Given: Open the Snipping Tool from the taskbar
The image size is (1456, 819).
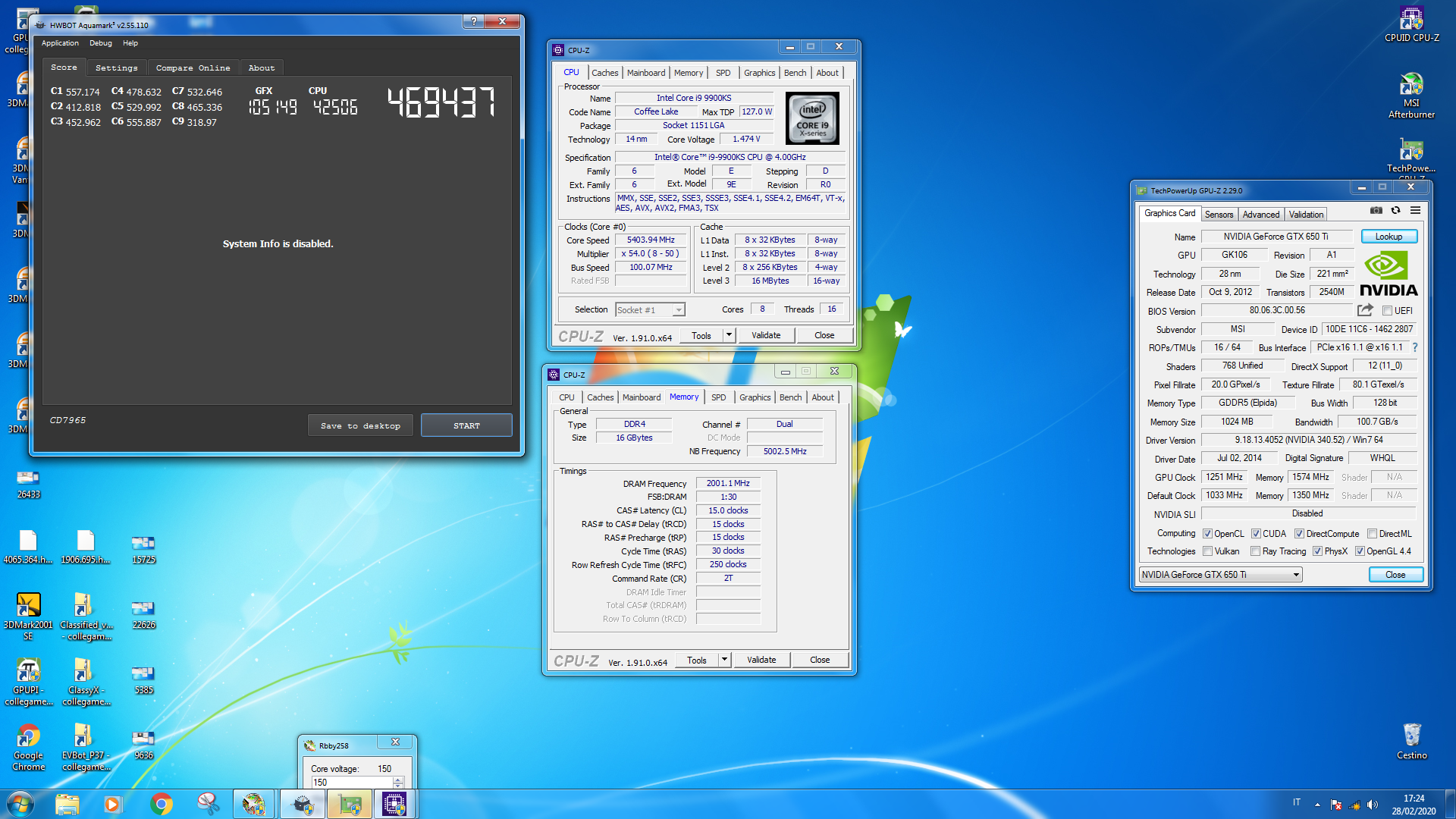Looking at the screenshot, I should pyautogui.click(x=207, y=804).
